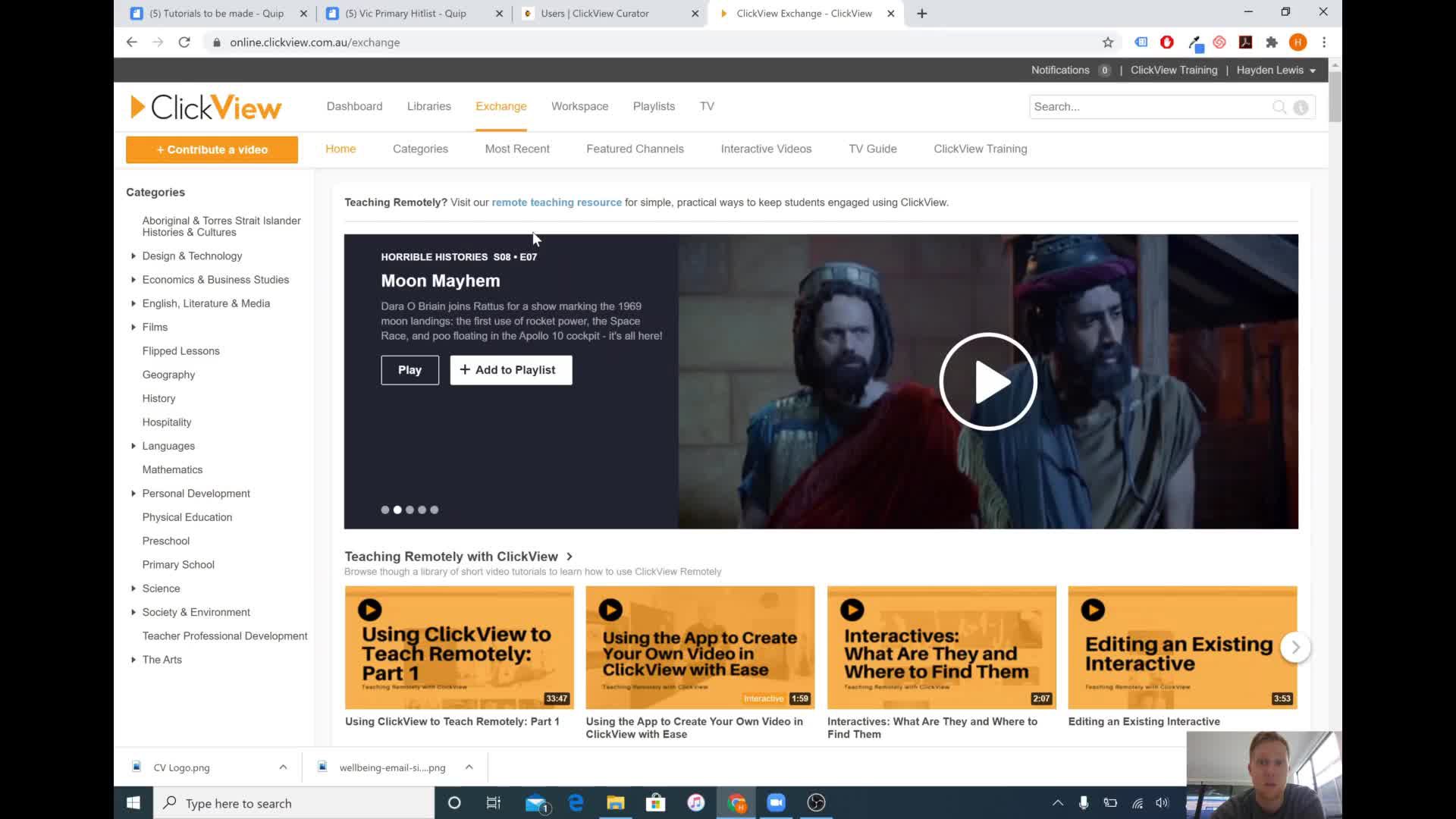Click the info icon in search box
This screenshot has width=1456, height=819.
pos(1301,107)
